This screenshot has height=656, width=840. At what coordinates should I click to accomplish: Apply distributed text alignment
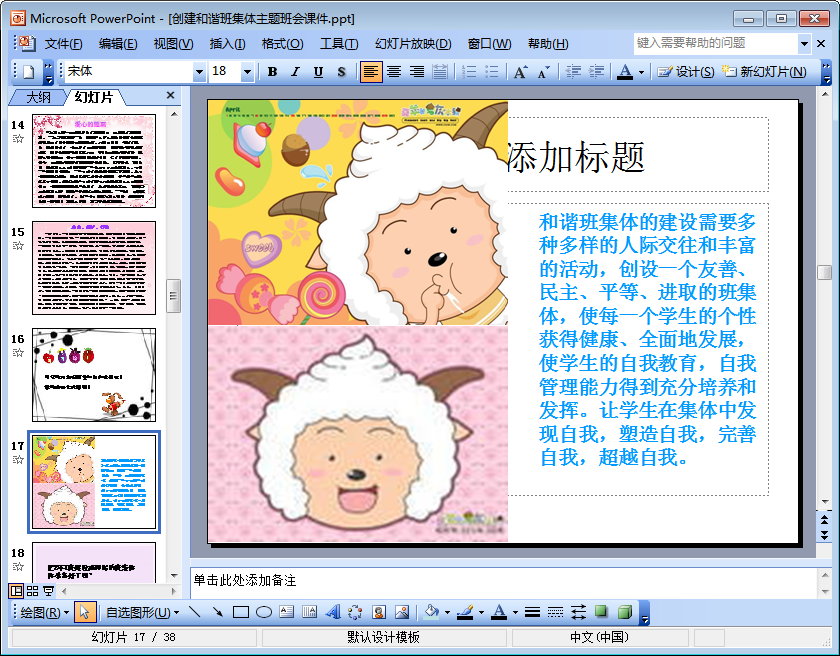click(440, 72)
